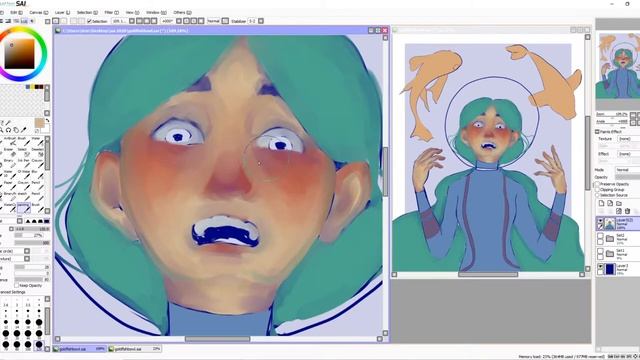Screen dimensions: 640x360
Task: Open the Selection menu
Action: coord(88,12)
